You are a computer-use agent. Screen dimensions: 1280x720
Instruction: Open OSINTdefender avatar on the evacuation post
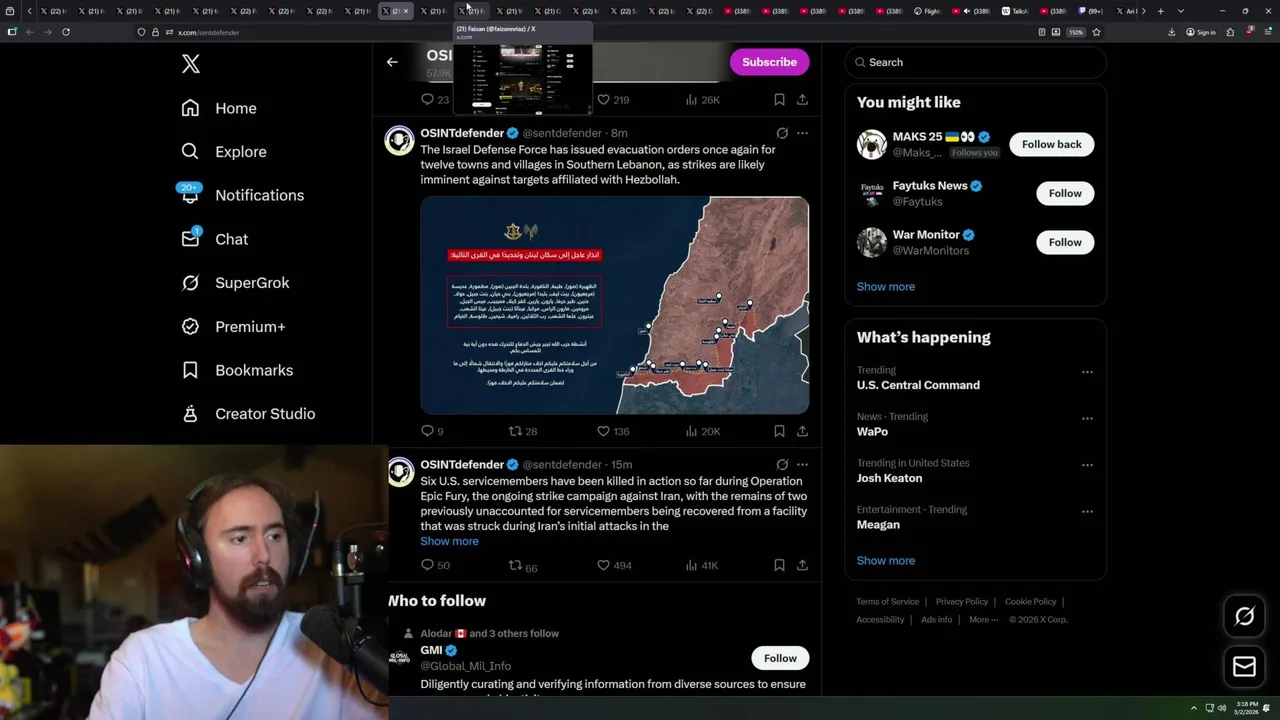tap(399, 141)
